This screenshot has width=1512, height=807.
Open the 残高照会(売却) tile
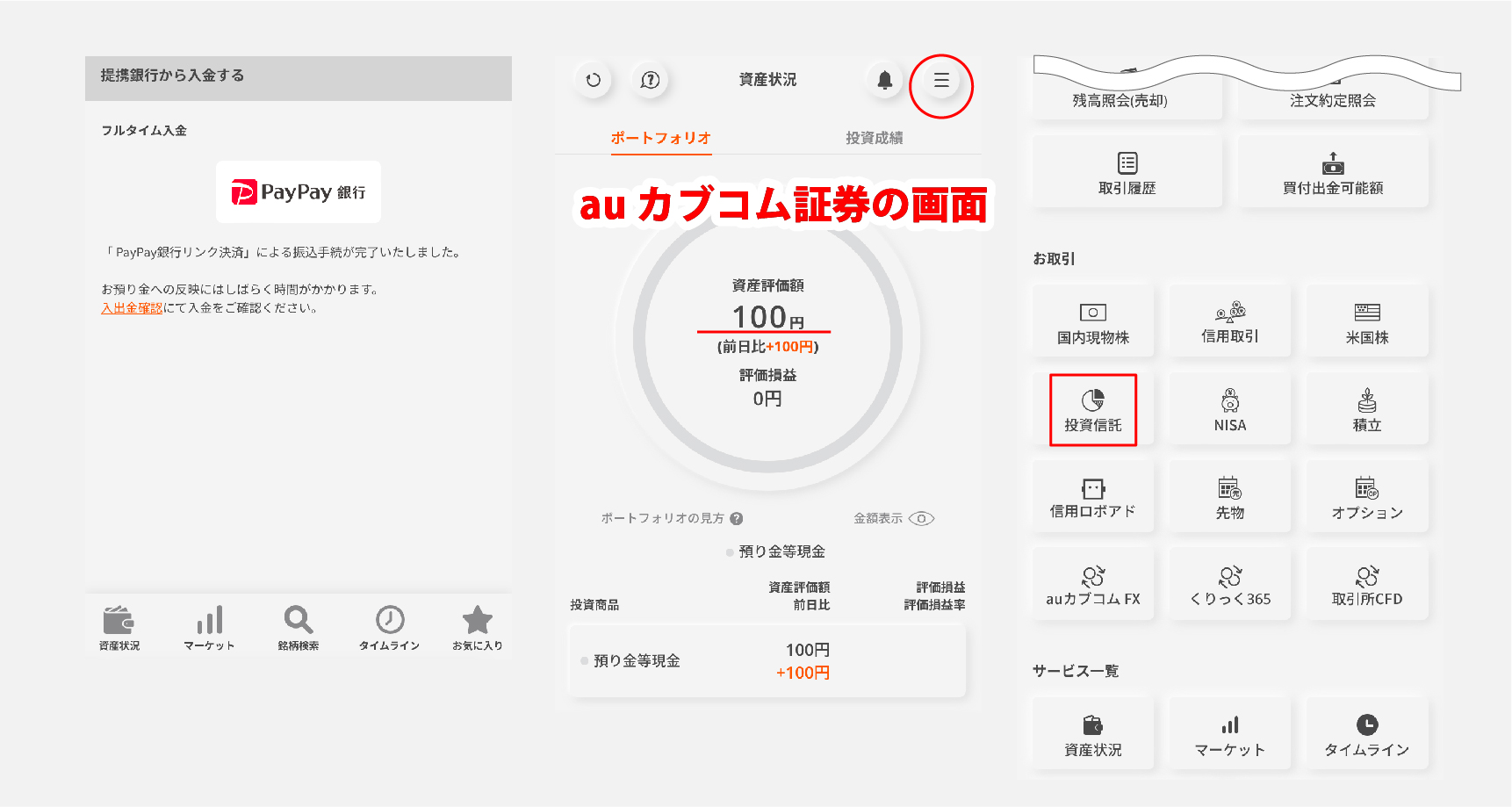[1127, 96]
